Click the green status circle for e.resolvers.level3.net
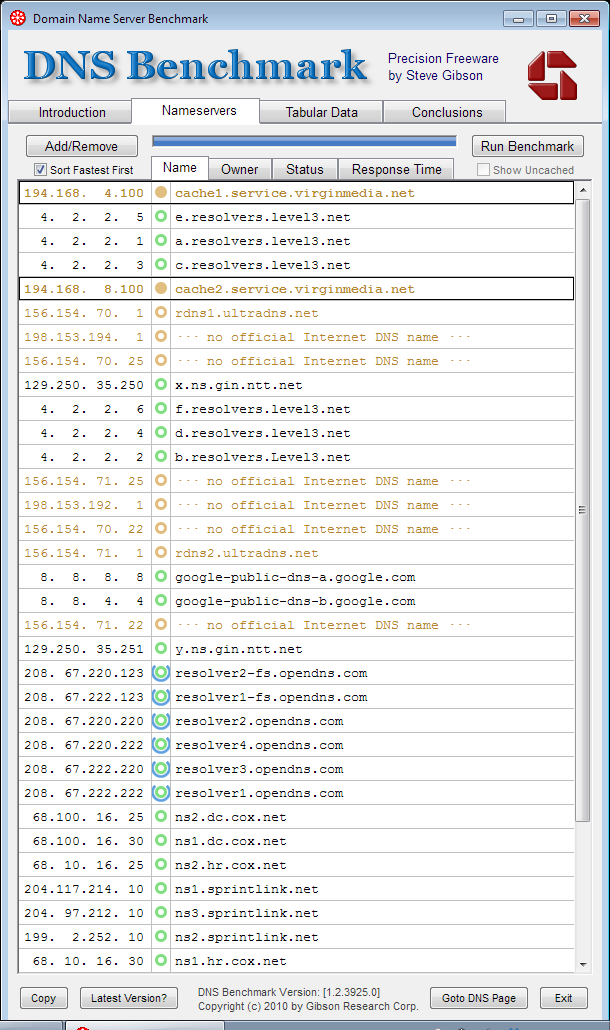The height and width of the screenshot is (1030, 610). tap(161, 216)
